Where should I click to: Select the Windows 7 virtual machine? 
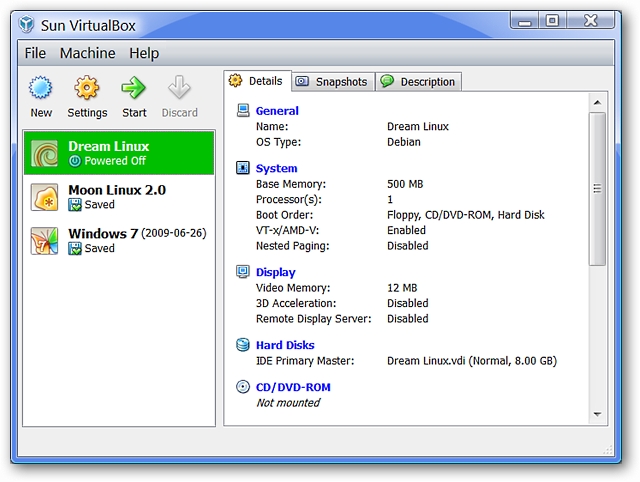pyautogui.click(x=119, y=240)
